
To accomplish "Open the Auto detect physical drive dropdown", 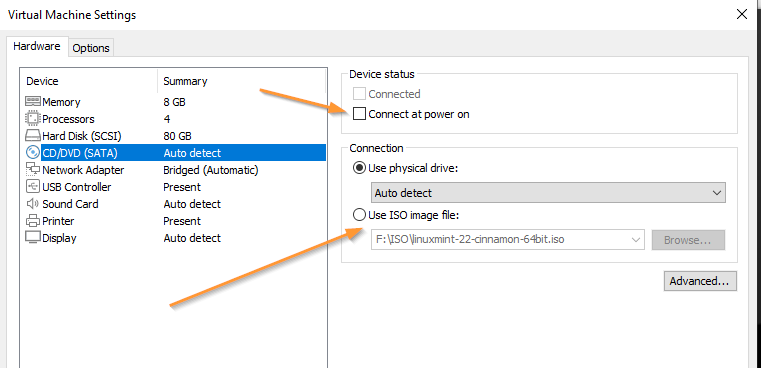I will 548,193.
